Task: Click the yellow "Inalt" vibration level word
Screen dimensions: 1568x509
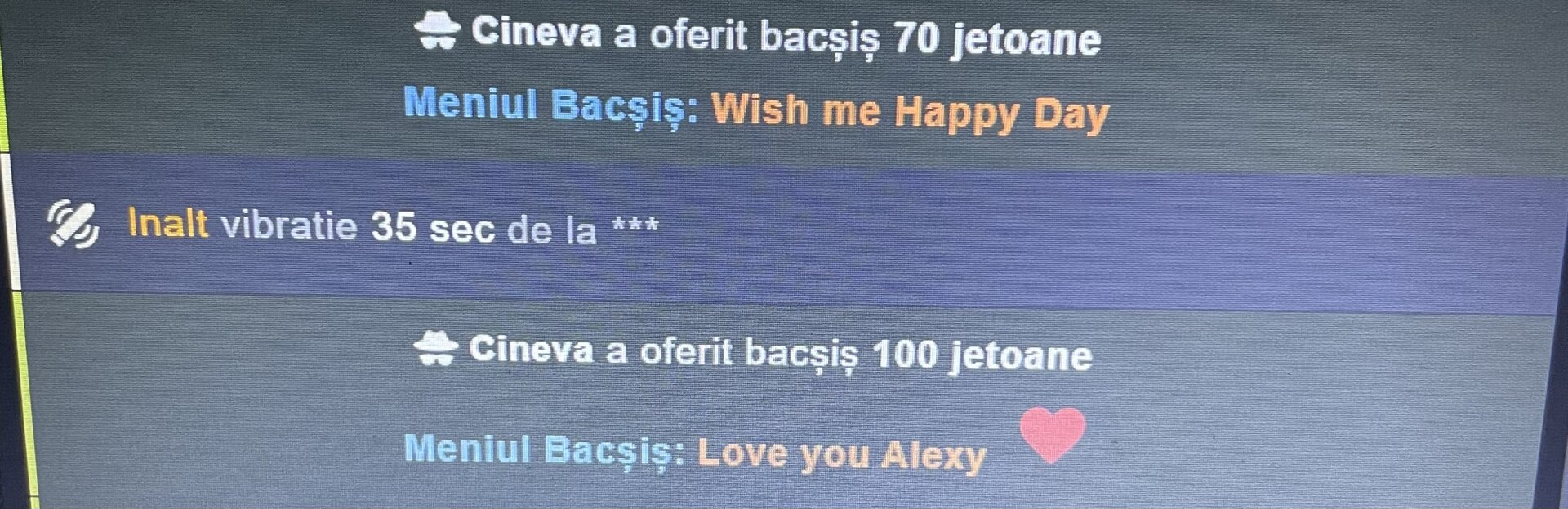Action: 167,222
